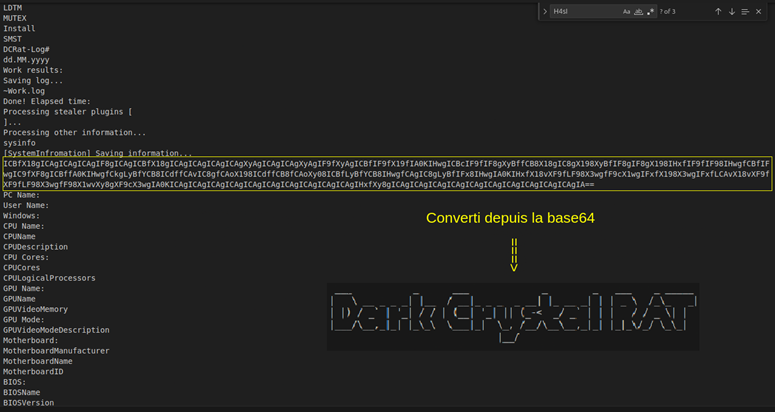Close the find widget
The width and height of the screenshot is (775, 412).
pyautogui.click(x=759, y=11)
